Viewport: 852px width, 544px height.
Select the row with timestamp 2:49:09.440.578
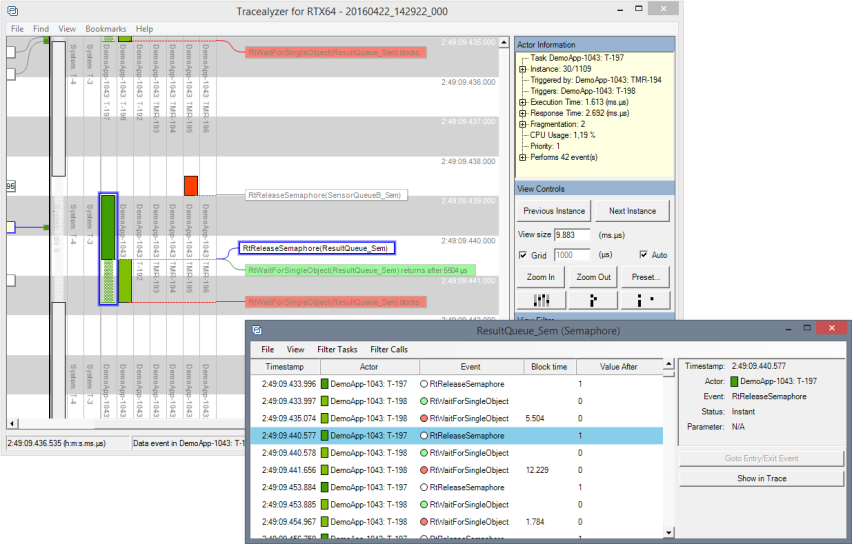[456, 453]
